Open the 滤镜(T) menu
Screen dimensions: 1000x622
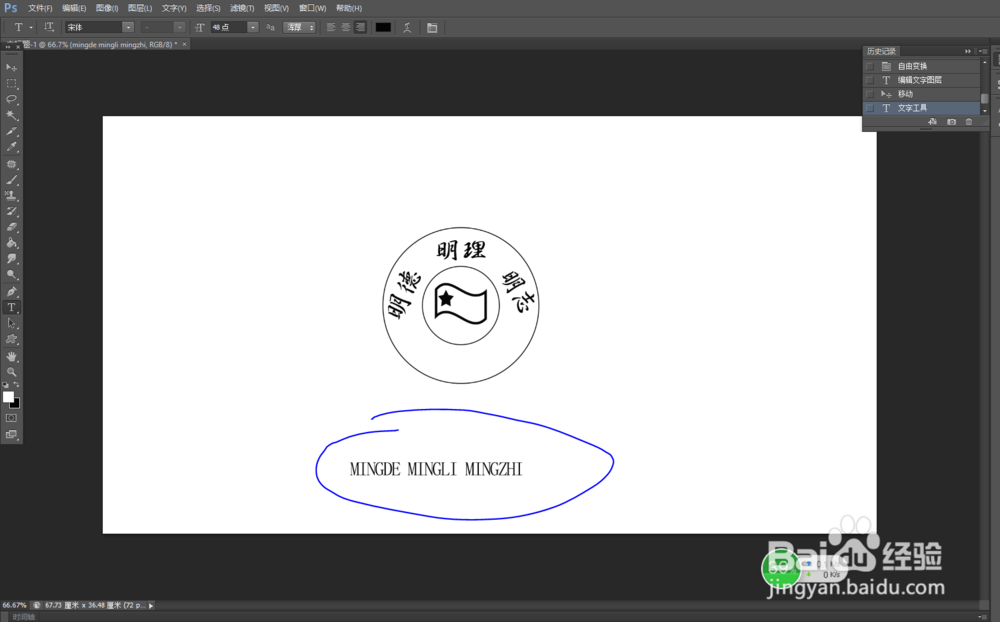(242, 8)
